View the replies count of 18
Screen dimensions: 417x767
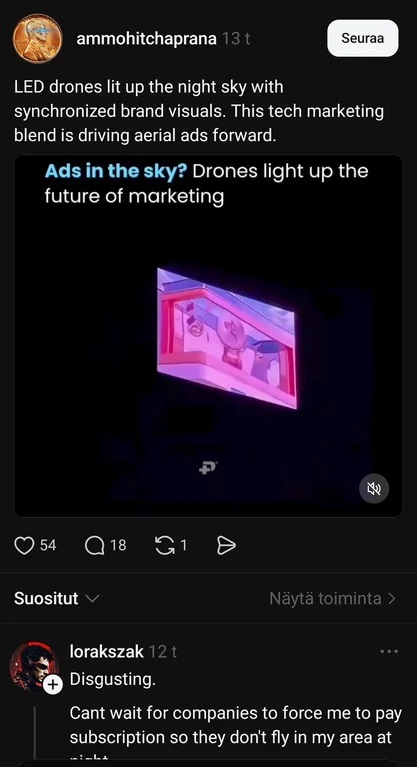tap(118, 545)
